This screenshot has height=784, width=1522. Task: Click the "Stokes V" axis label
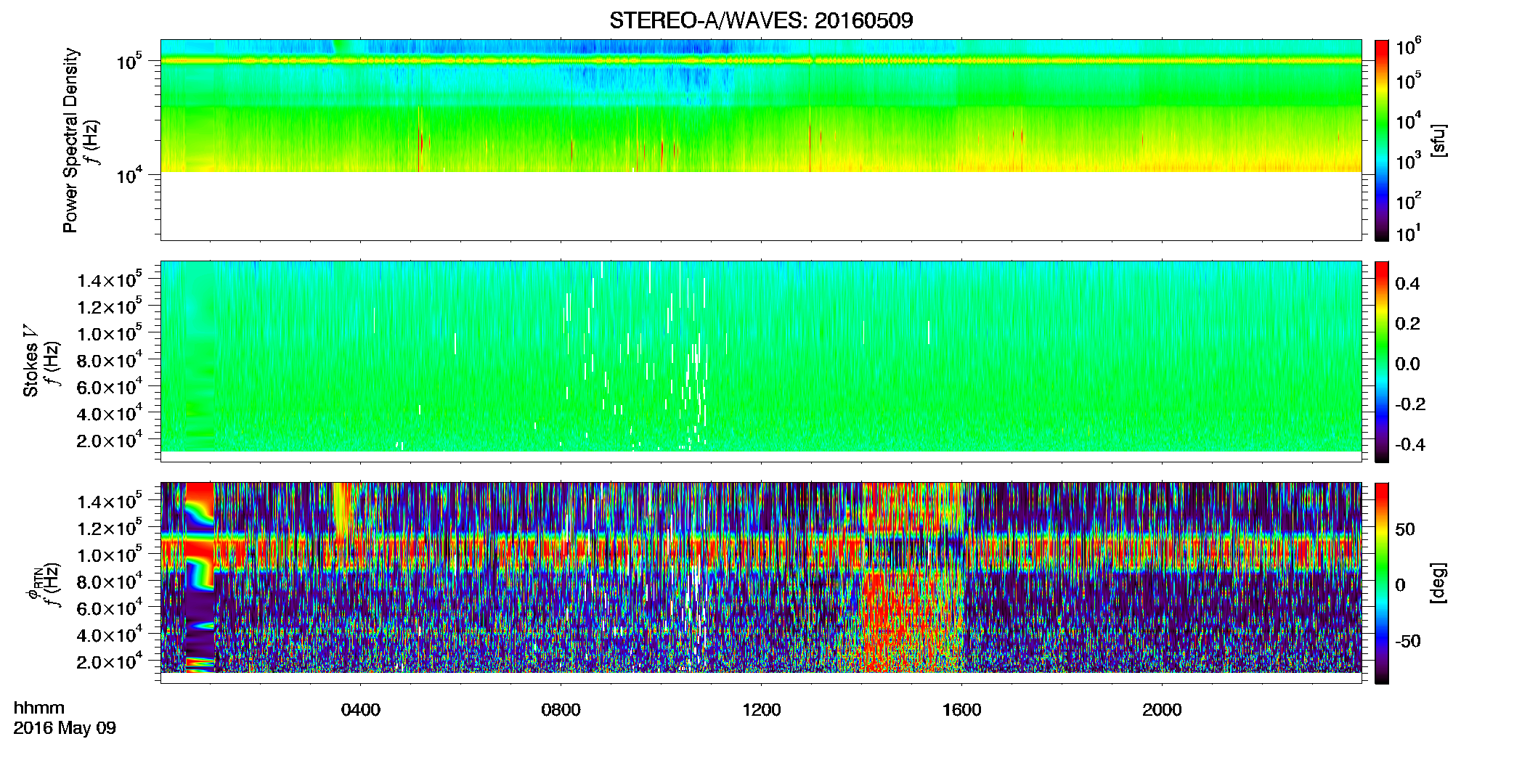[30, 361]
